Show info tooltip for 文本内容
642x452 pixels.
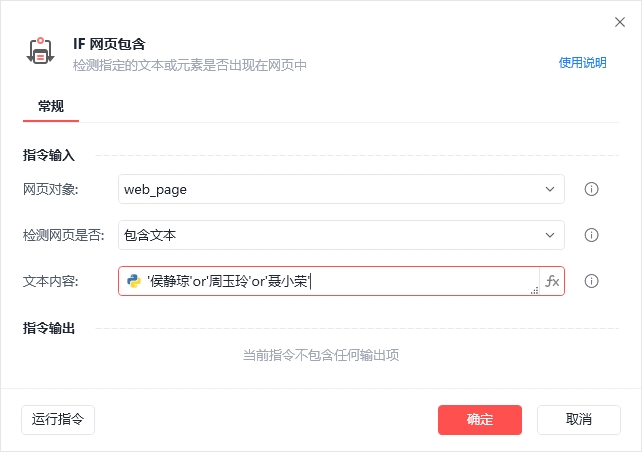click(x=591, y=281)
